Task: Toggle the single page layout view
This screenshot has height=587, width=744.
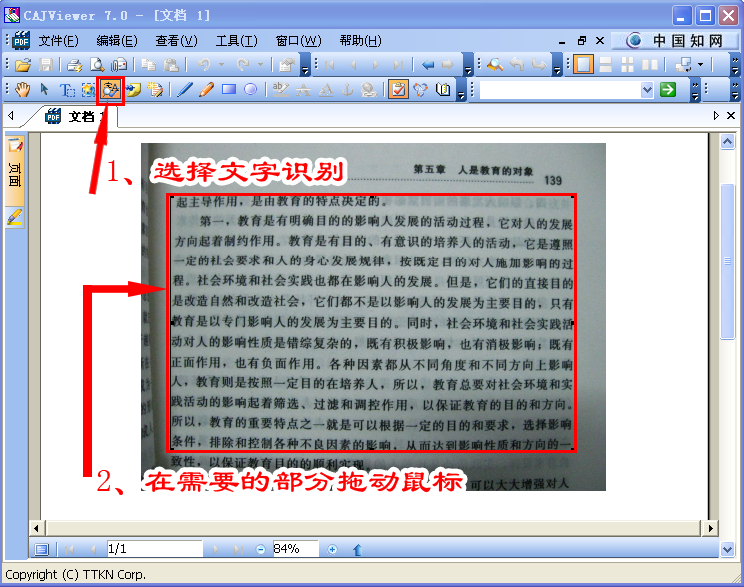Action: [x=584, y=65]
